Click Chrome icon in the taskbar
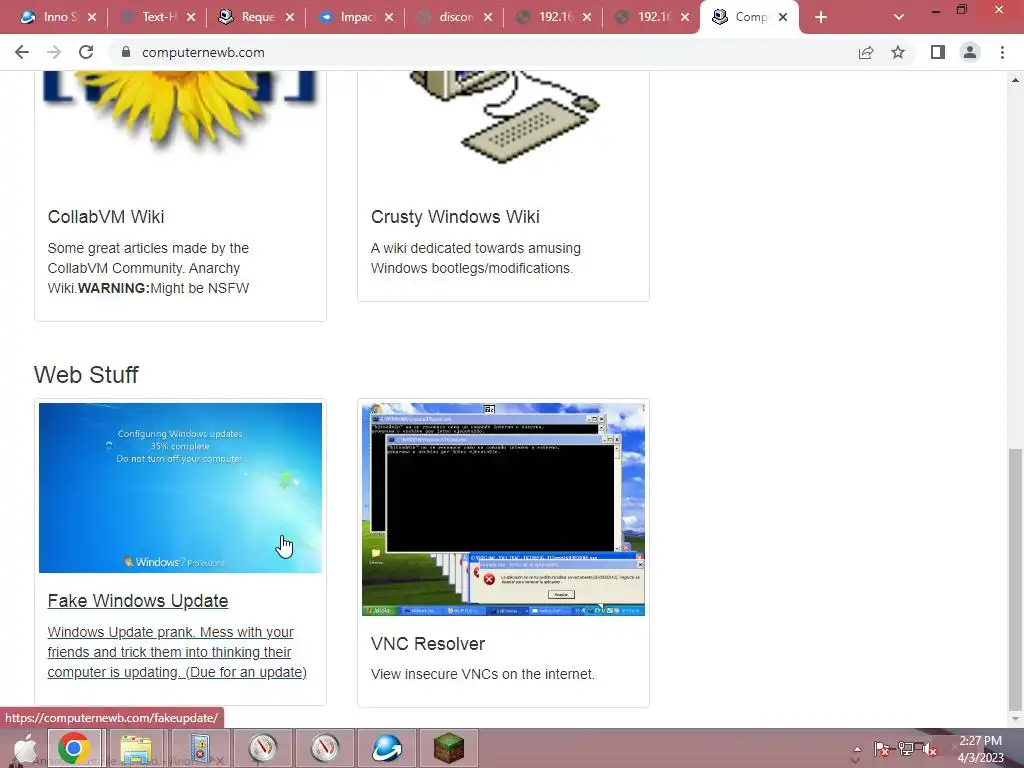 coord(74,748)
